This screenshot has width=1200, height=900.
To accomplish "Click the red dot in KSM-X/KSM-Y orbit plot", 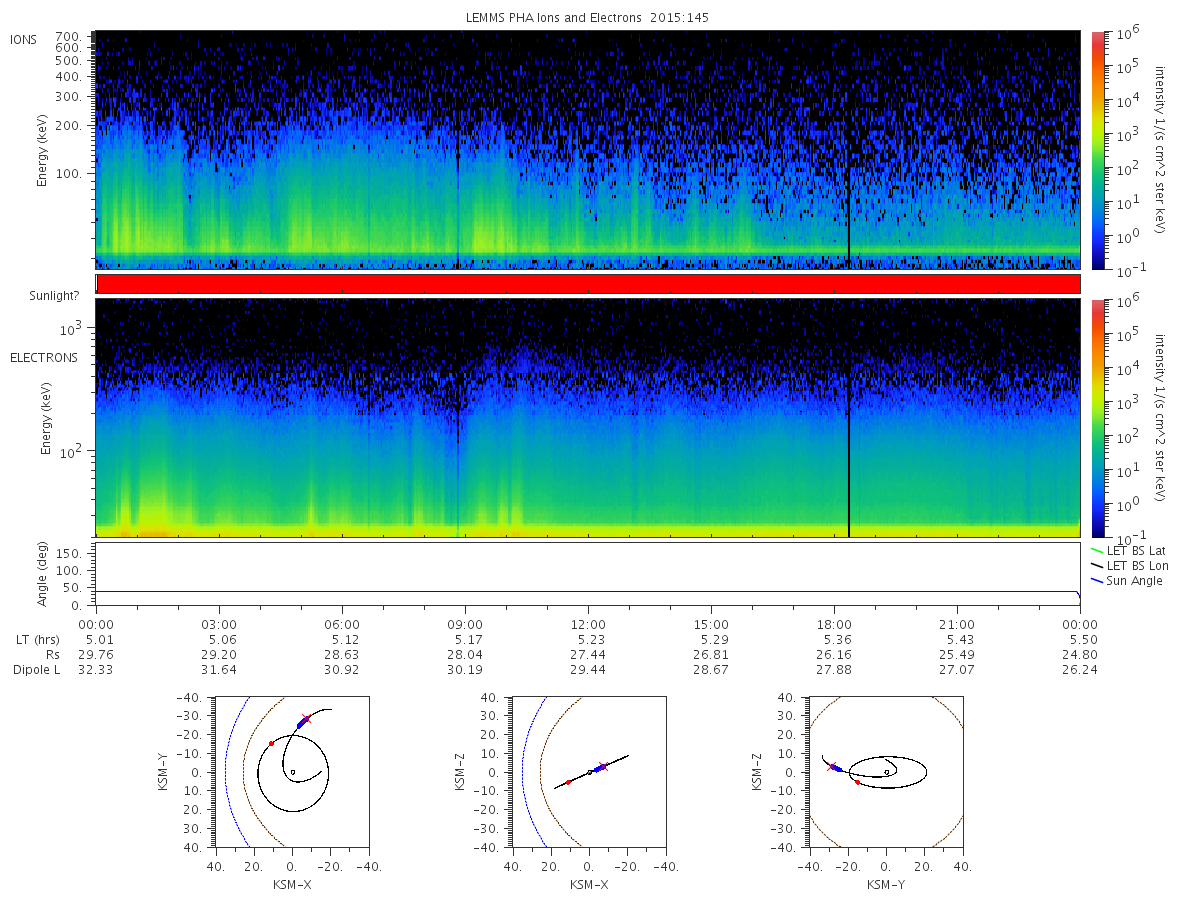I will (x=271, y=743).
